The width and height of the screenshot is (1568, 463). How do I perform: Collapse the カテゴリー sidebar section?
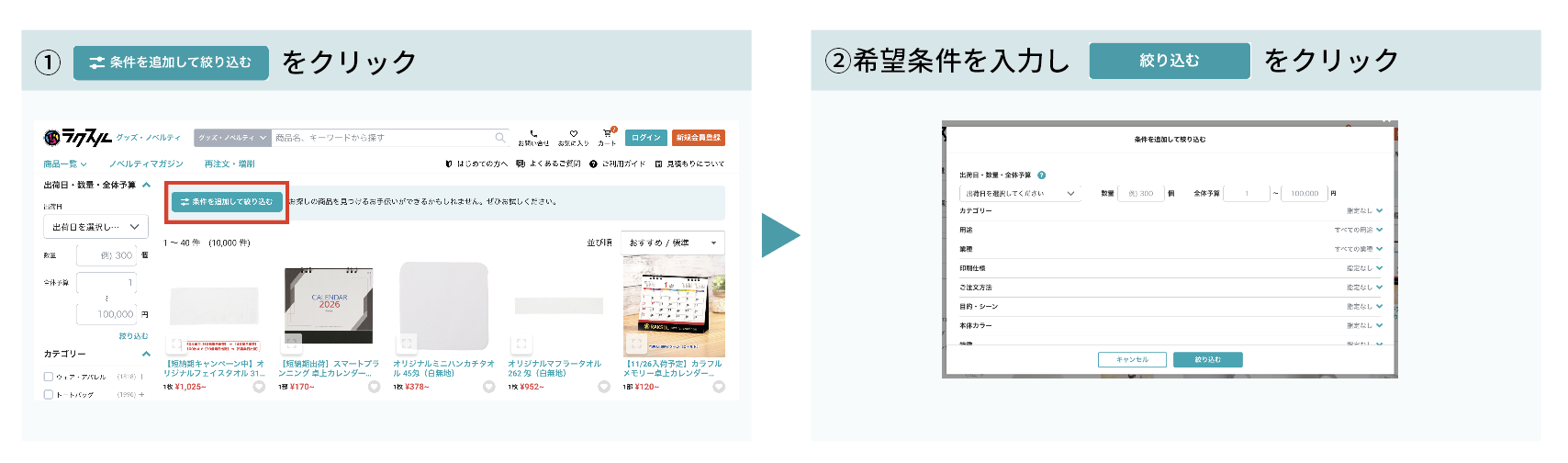pyautogui.click(x=144, y=354)
